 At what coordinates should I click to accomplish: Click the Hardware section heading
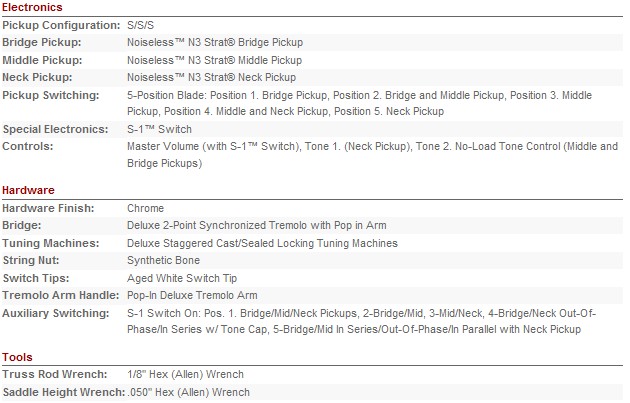[28, 190]
